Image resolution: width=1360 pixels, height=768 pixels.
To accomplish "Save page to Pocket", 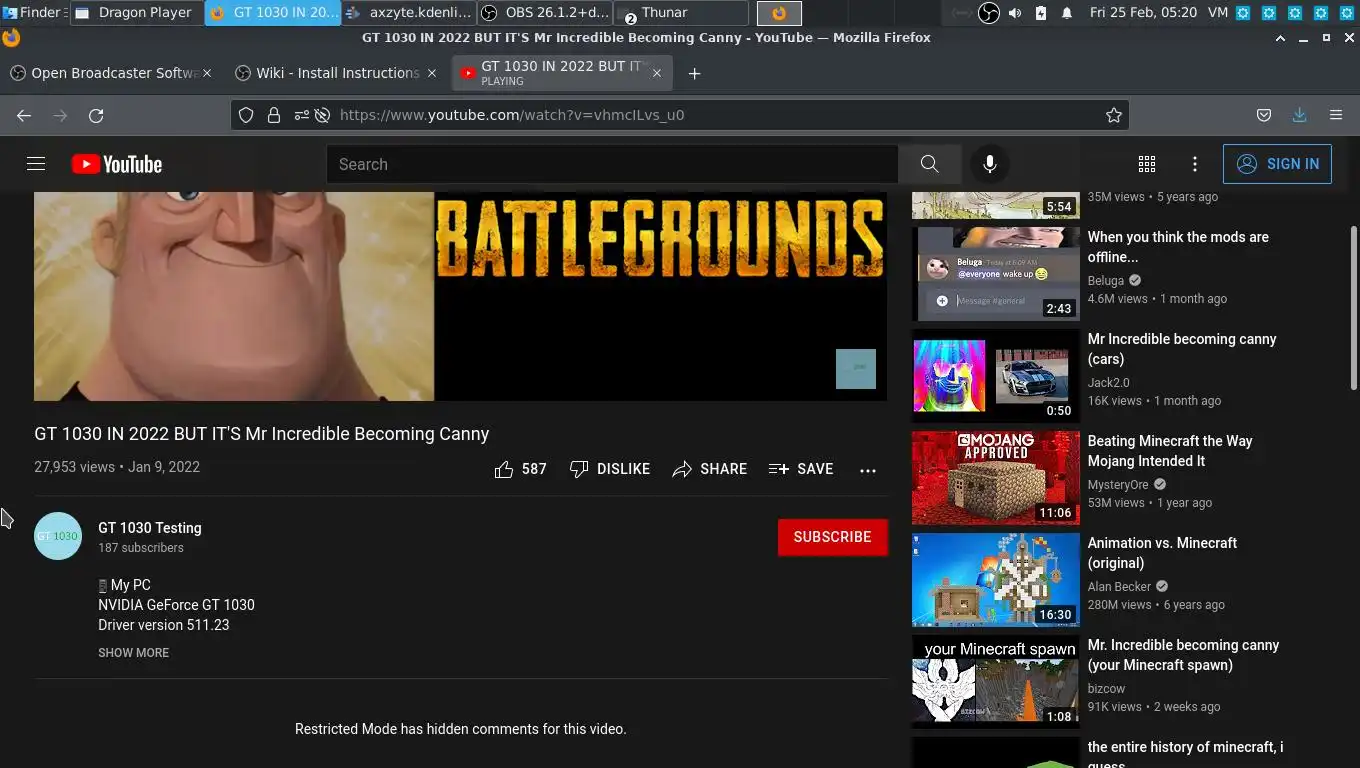I will (x=1264, y=115).
